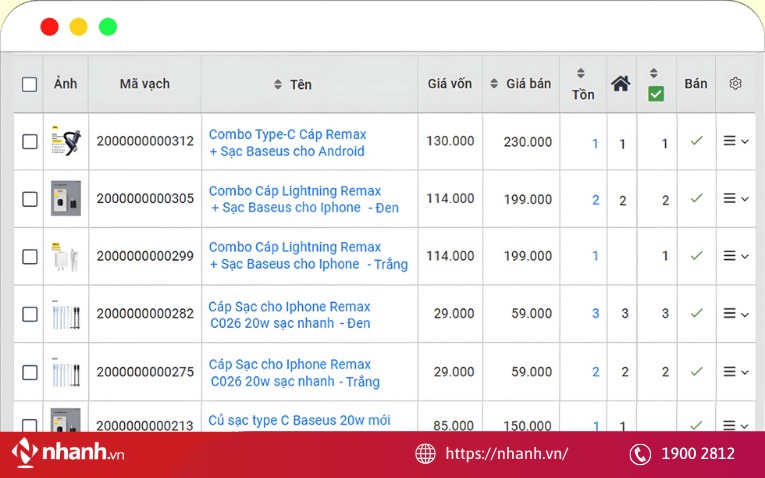The height and width of the screenshot is (478, 765).
Task: Click the green macOS window button
Action: 108,27
